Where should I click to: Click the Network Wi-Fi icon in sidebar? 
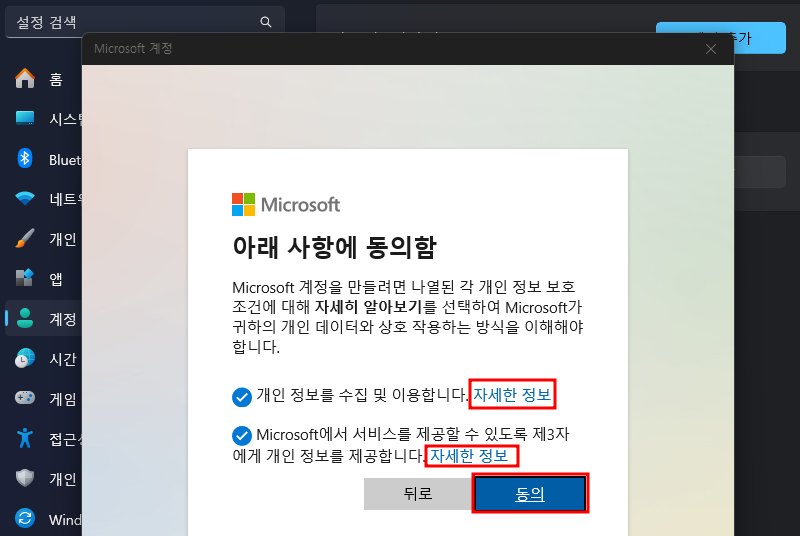tap(24, 198)
